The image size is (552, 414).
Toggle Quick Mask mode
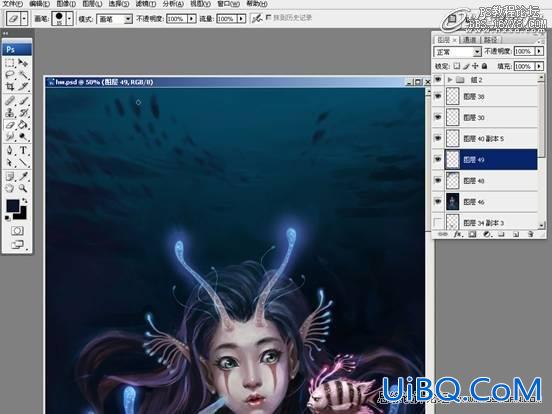[x=17, y=231]
